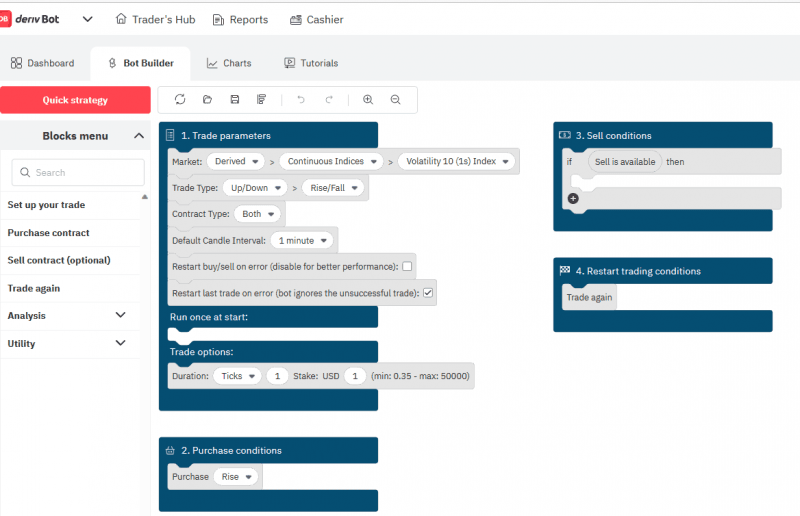Image resolution: width=800 pixels, height=516 pixels.
Task: Switch to the Tutorials tab
Action: coord(311,63)
